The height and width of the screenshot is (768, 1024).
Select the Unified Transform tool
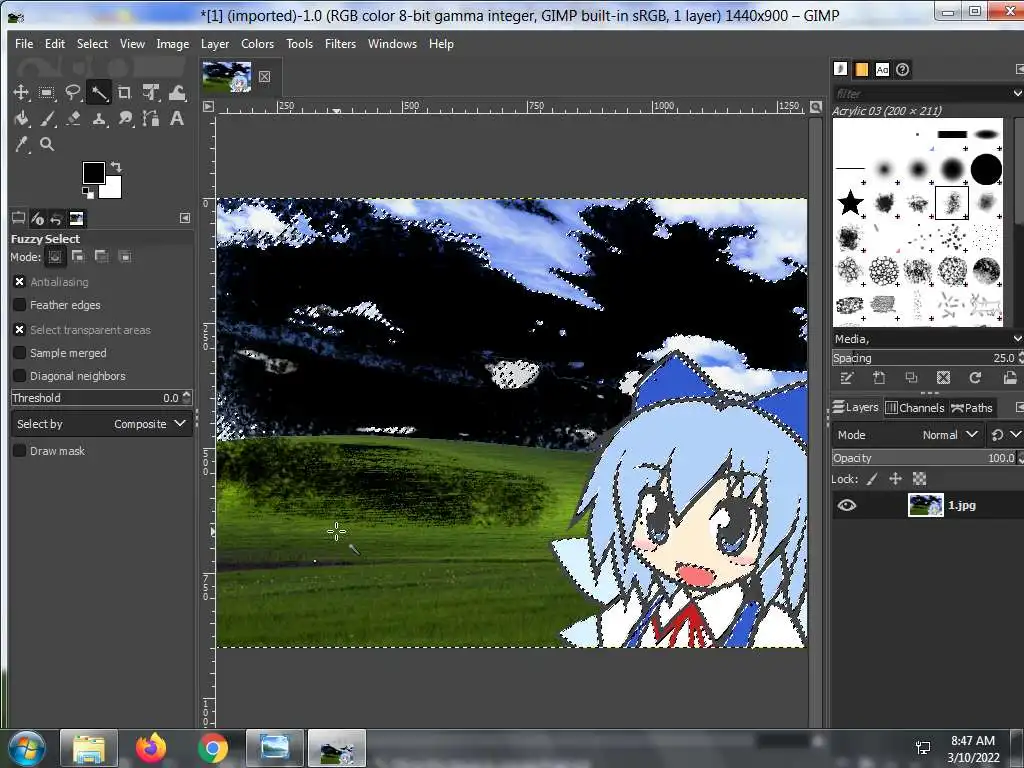[x=151, y=92]
